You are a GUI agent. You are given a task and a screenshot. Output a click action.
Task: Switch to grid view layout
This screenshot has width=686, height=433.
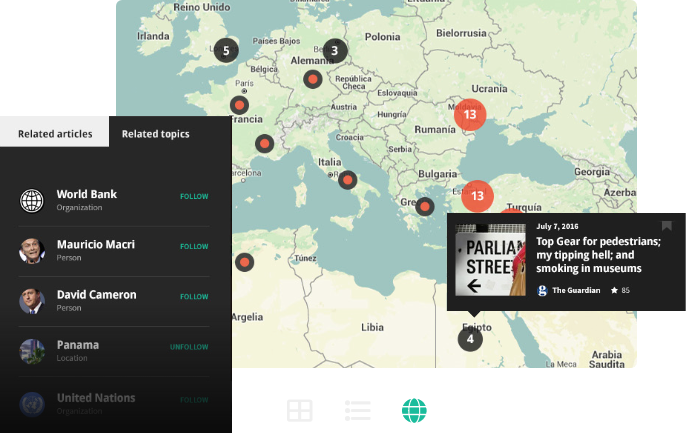point(300,411)
